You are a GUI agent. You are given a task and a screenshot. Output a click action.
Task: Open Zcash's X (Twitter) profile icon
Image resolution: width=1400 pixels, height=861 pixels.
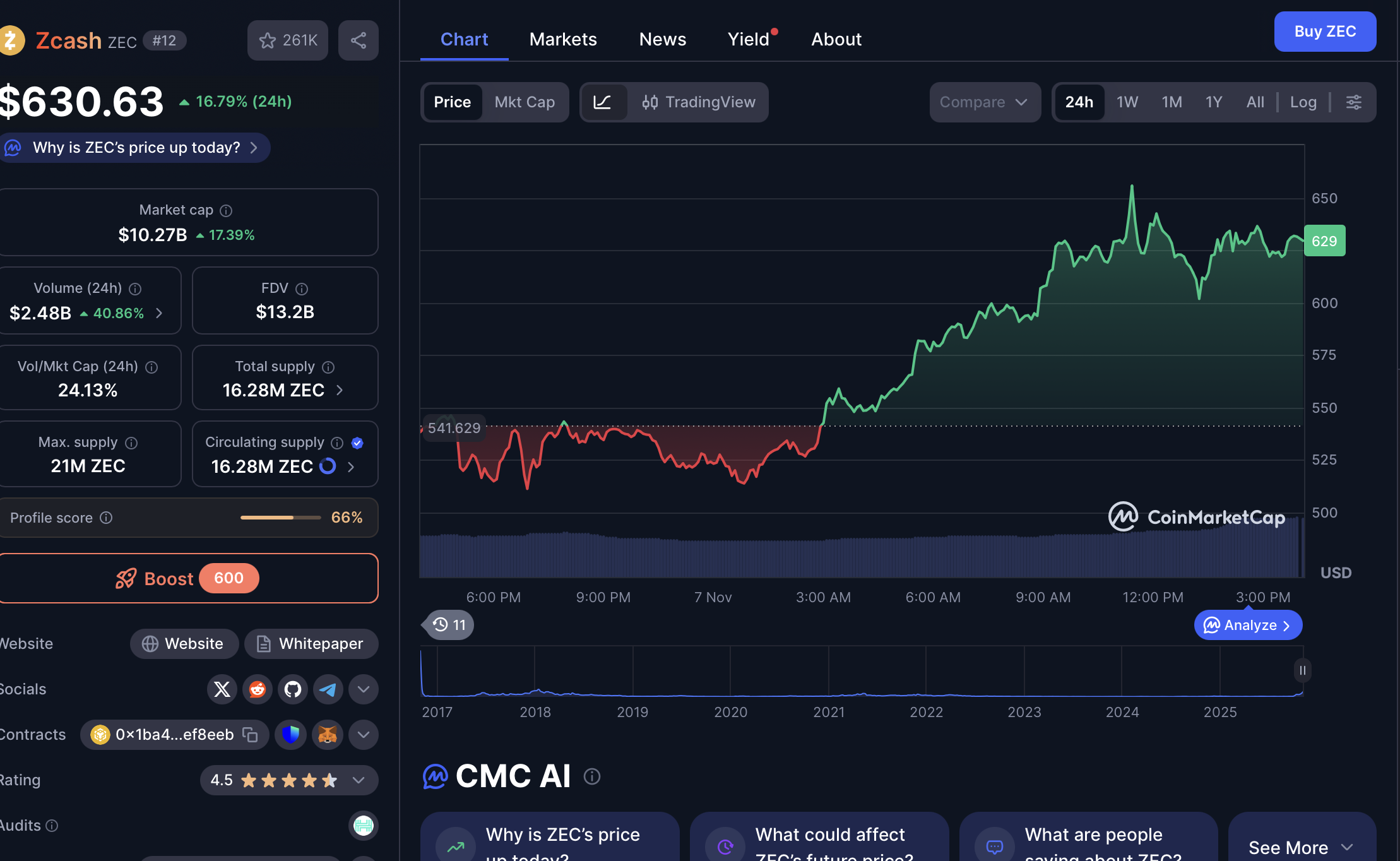tap(222, 689)
